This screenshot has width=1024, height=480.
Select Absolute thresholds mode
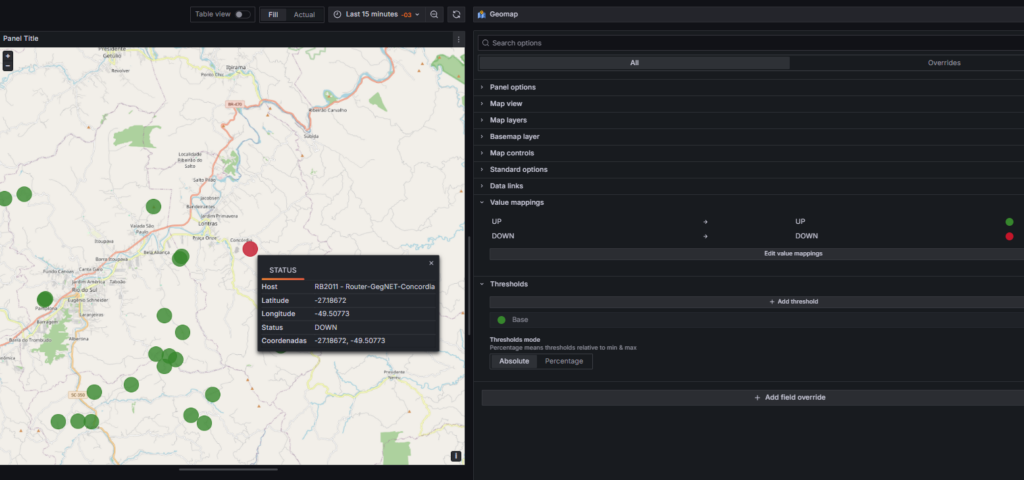click(514, 361)
